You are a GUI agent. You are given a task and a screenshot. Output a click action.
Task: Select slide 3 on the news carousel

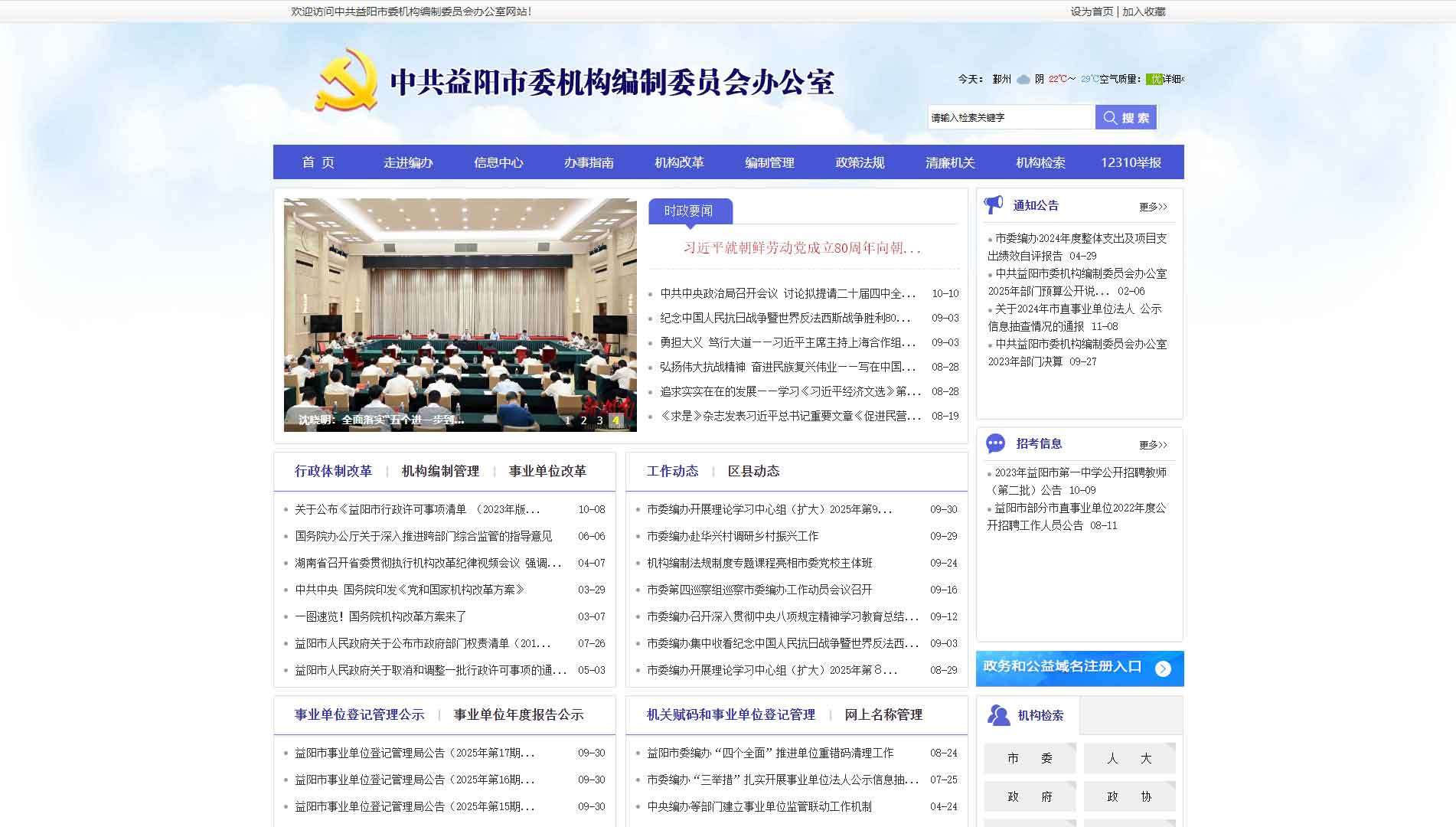coord(600,420)
